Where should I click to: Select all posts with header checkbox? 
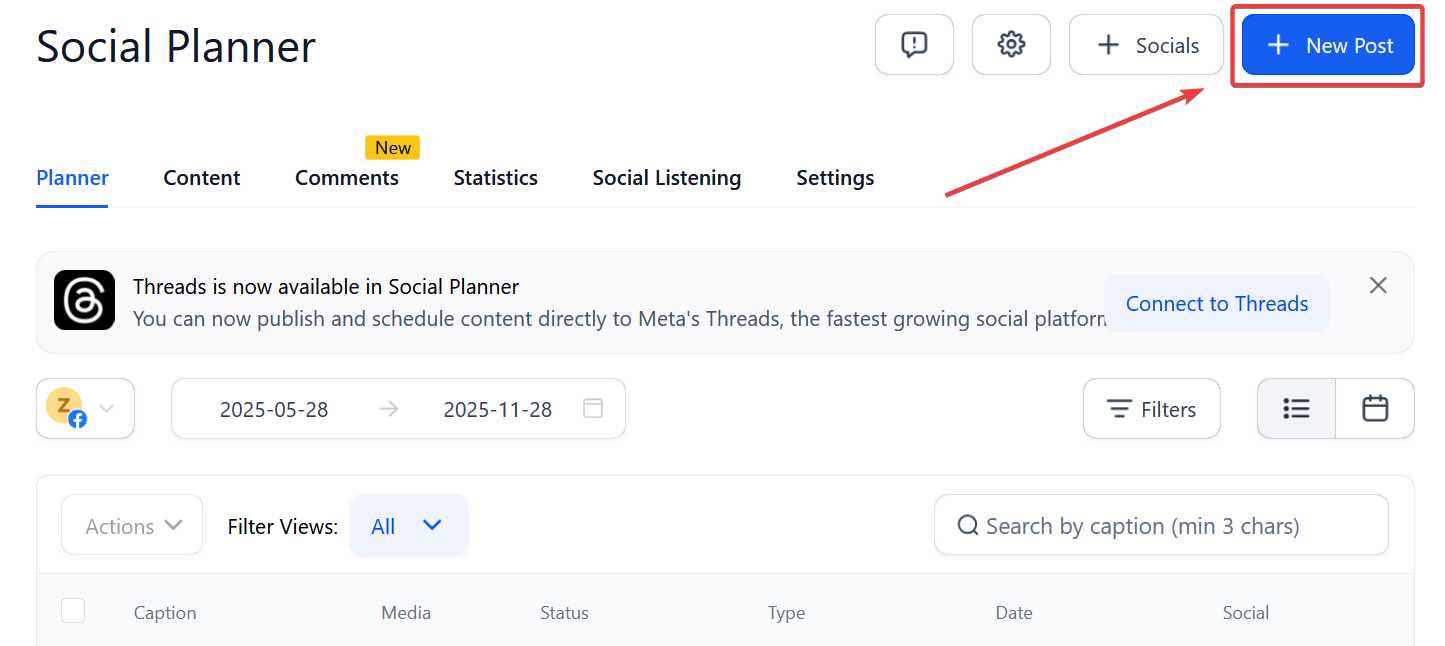pyautogui.click(x=73, y=611)
